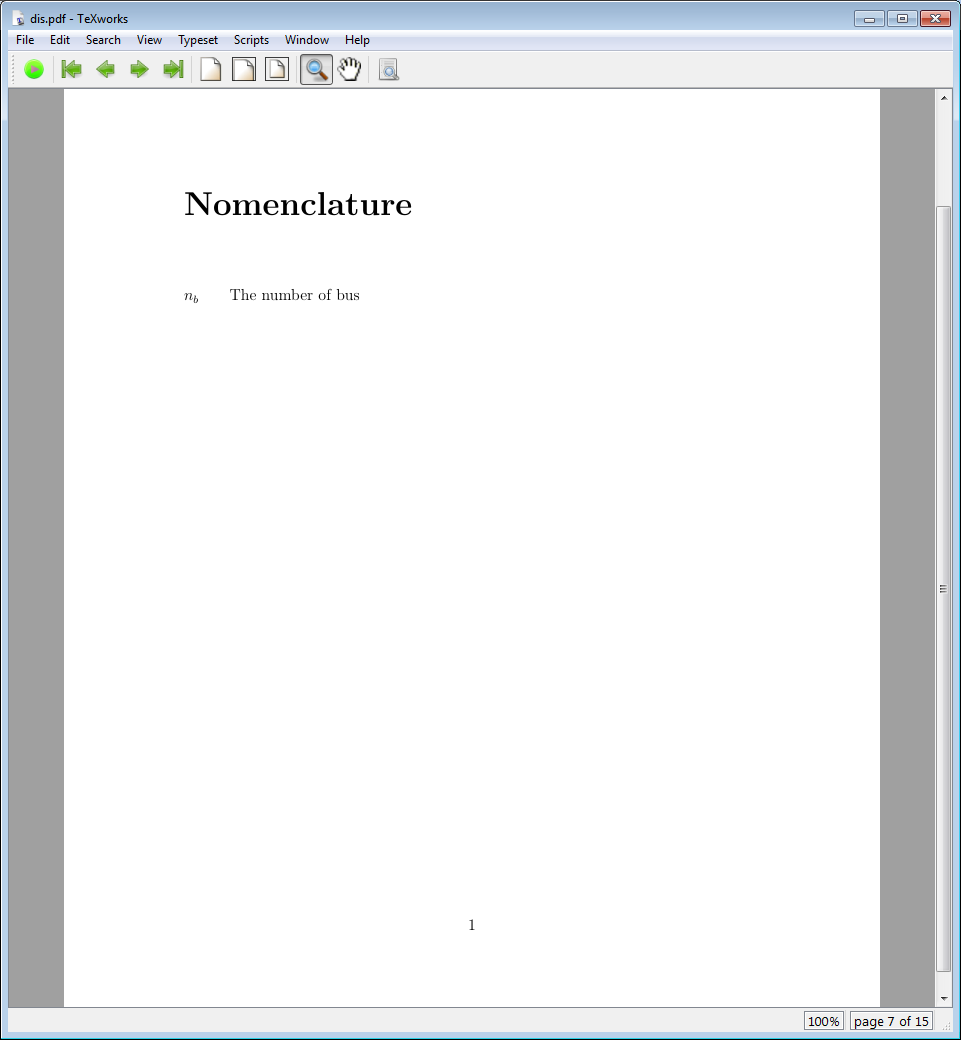The image size is (961, 1040).
Task: Go to previous page arrow
Action: tap(105, 69)
